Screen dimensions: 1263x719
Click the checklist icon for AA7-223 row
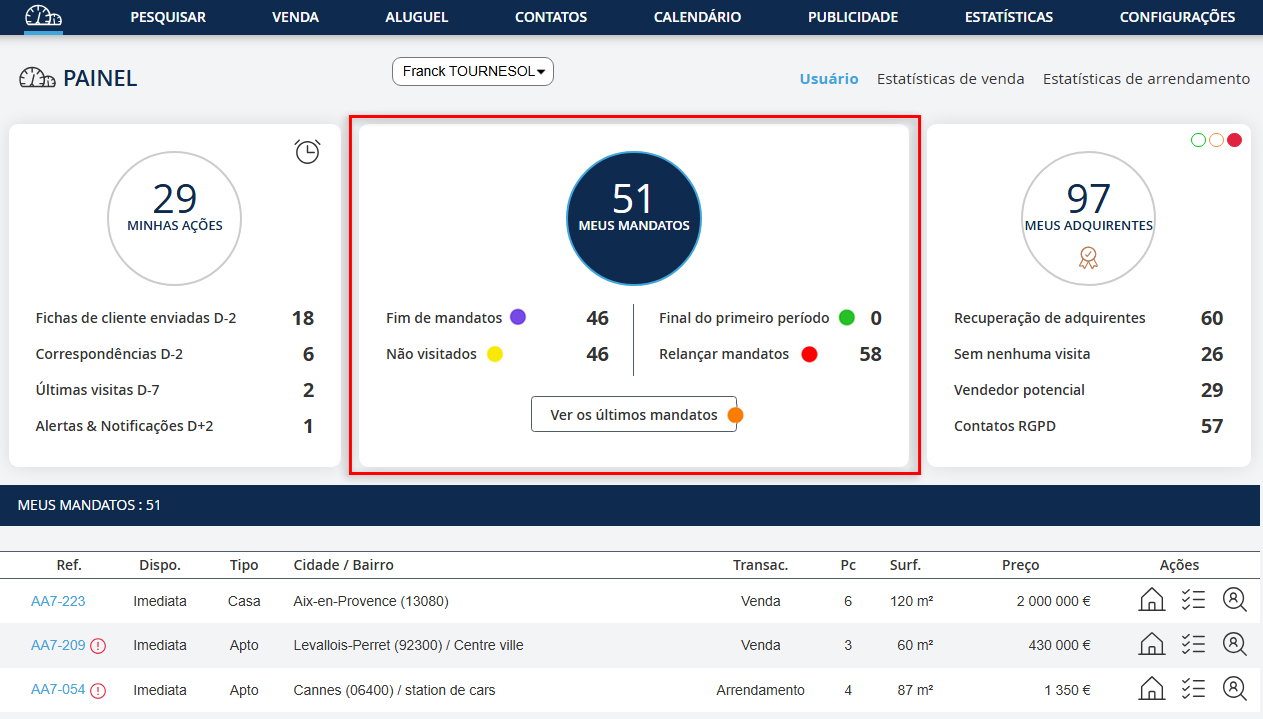(1192, 601)
